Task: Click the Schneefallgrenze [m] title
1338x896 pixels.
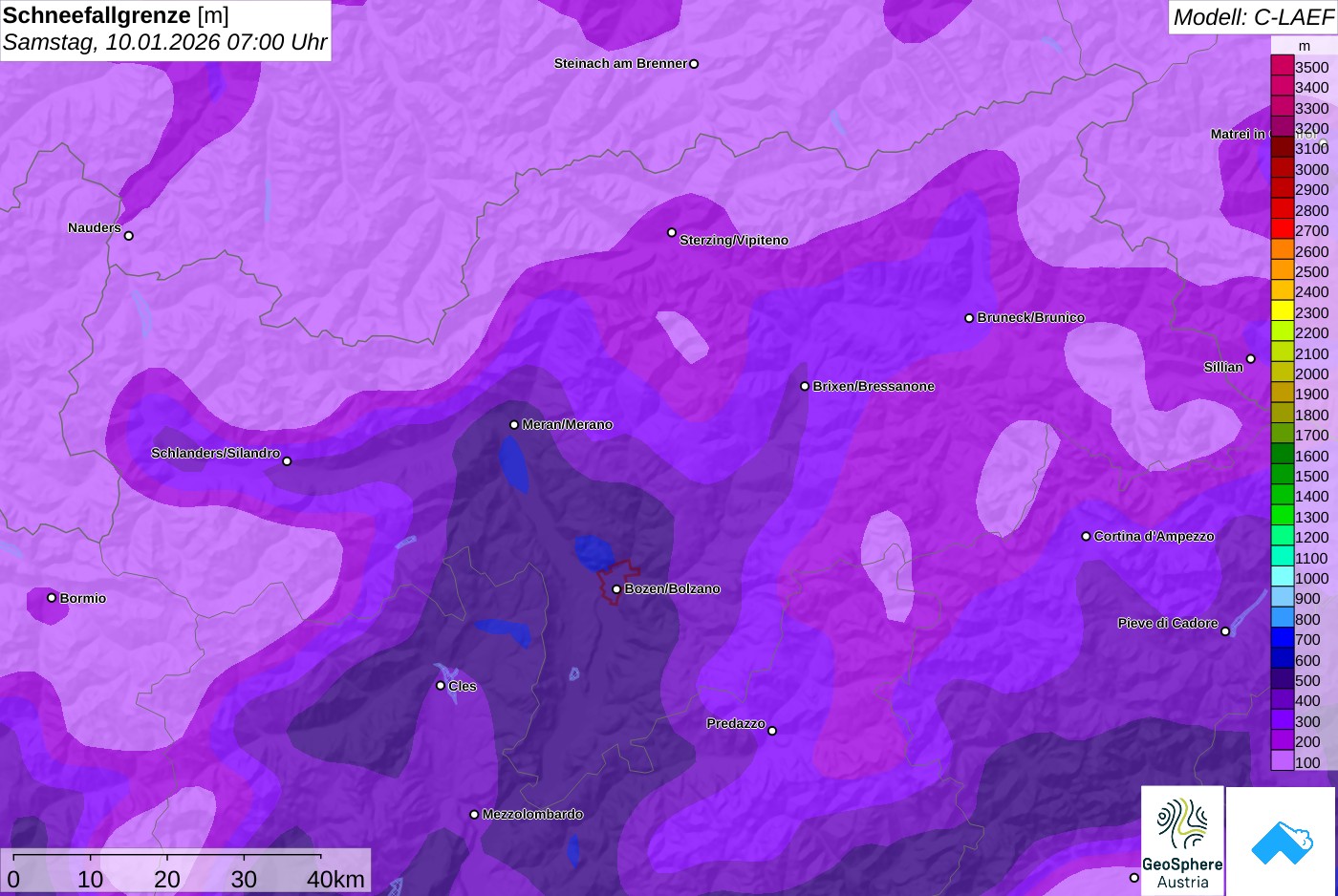Action: click(x=116, y=15)
